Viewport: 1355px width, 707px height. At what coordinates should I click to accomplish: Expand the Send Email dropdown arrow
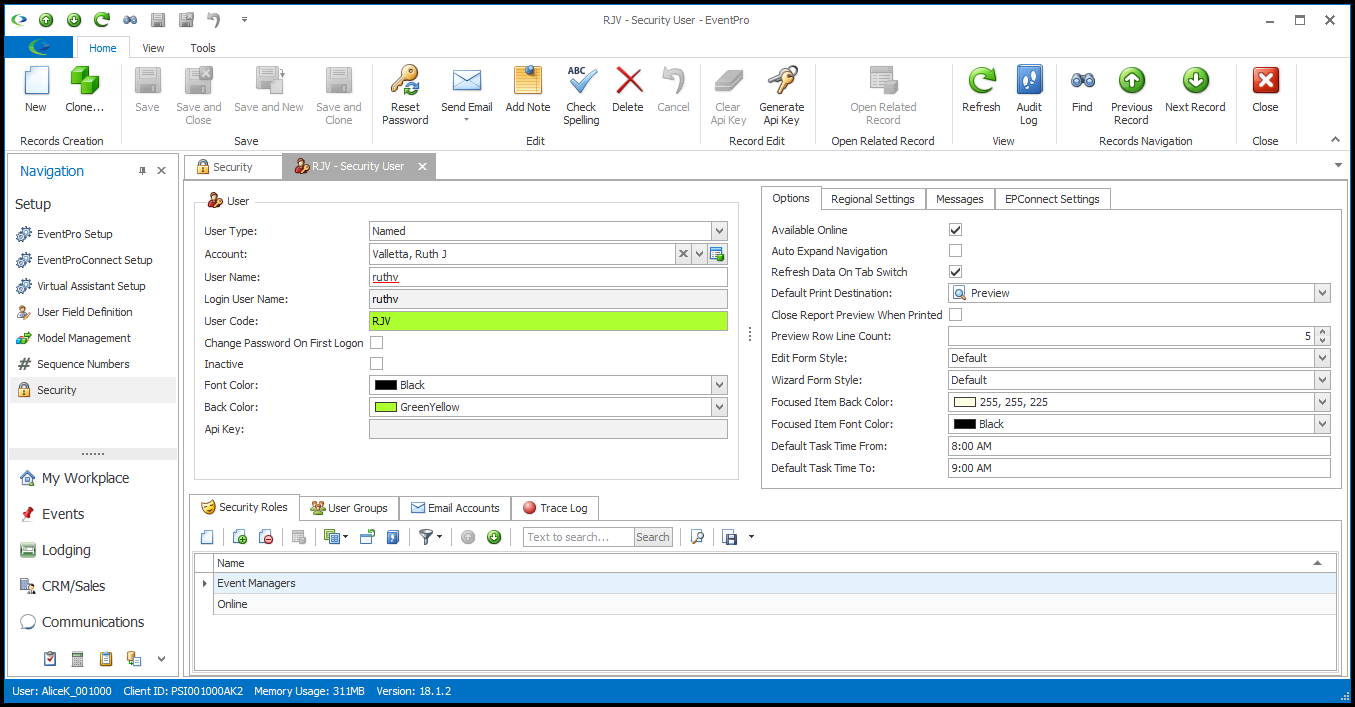tap(467, 120)
